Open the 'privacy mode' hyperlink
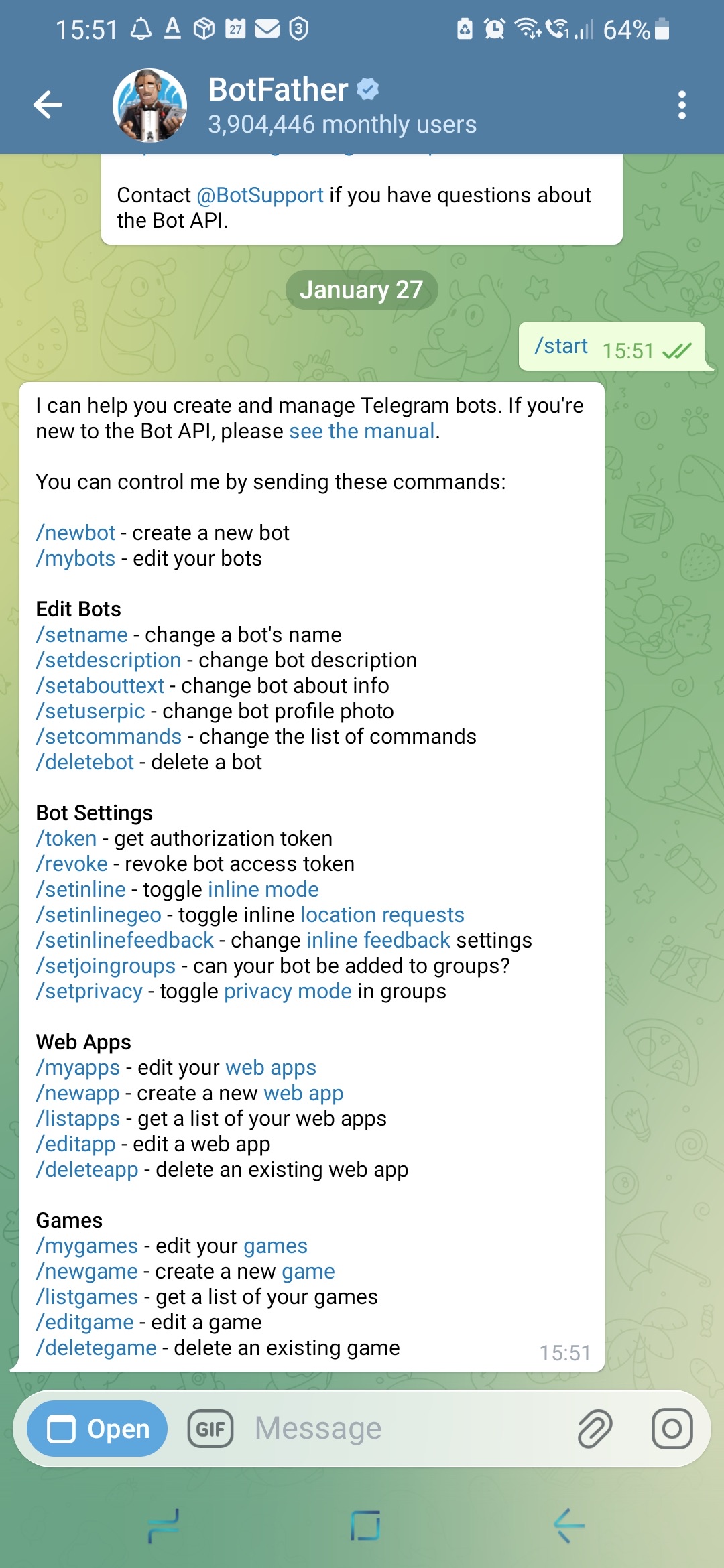This screenshot has height=1568, width=724. pos(288,991)
